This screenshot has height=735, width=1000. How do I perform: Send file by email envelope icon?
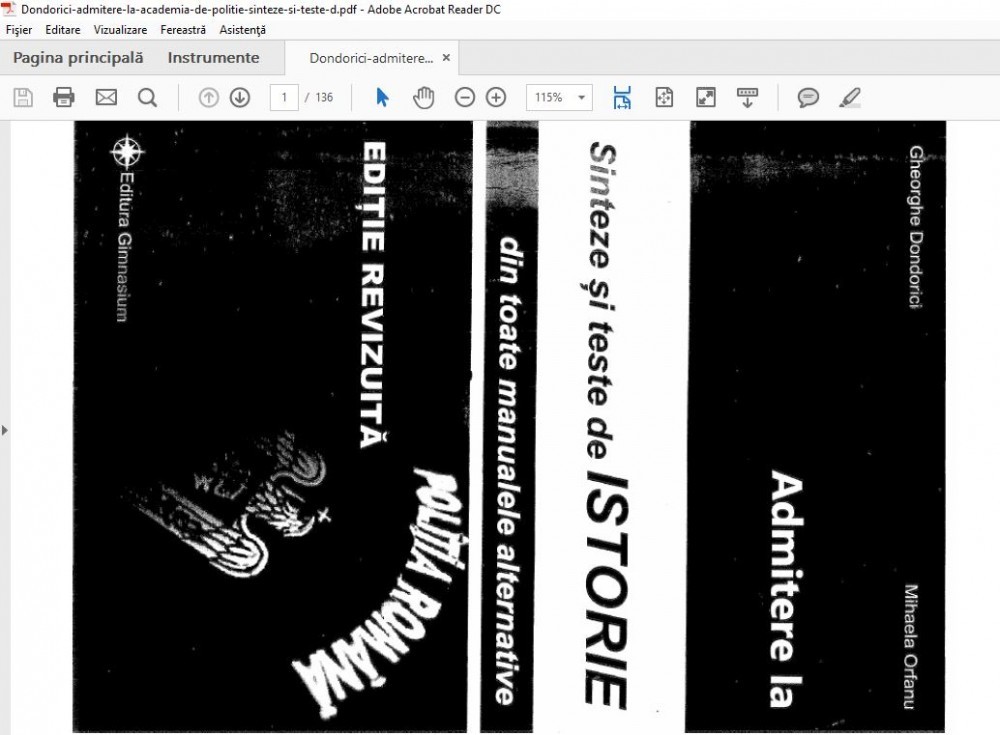point(106,98)
